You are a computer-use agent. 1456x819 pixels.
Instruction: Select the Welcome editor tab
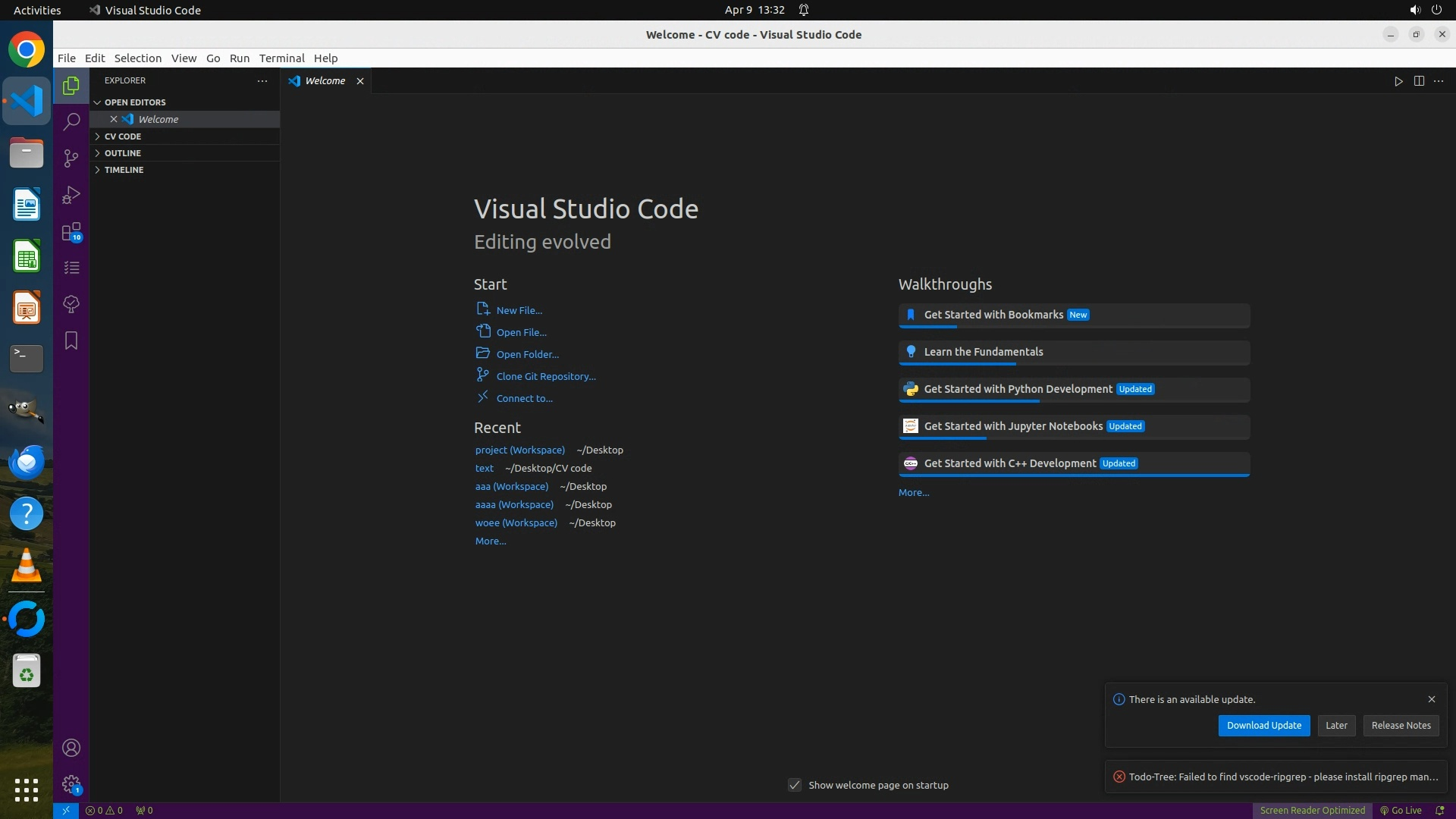(325, 81)
